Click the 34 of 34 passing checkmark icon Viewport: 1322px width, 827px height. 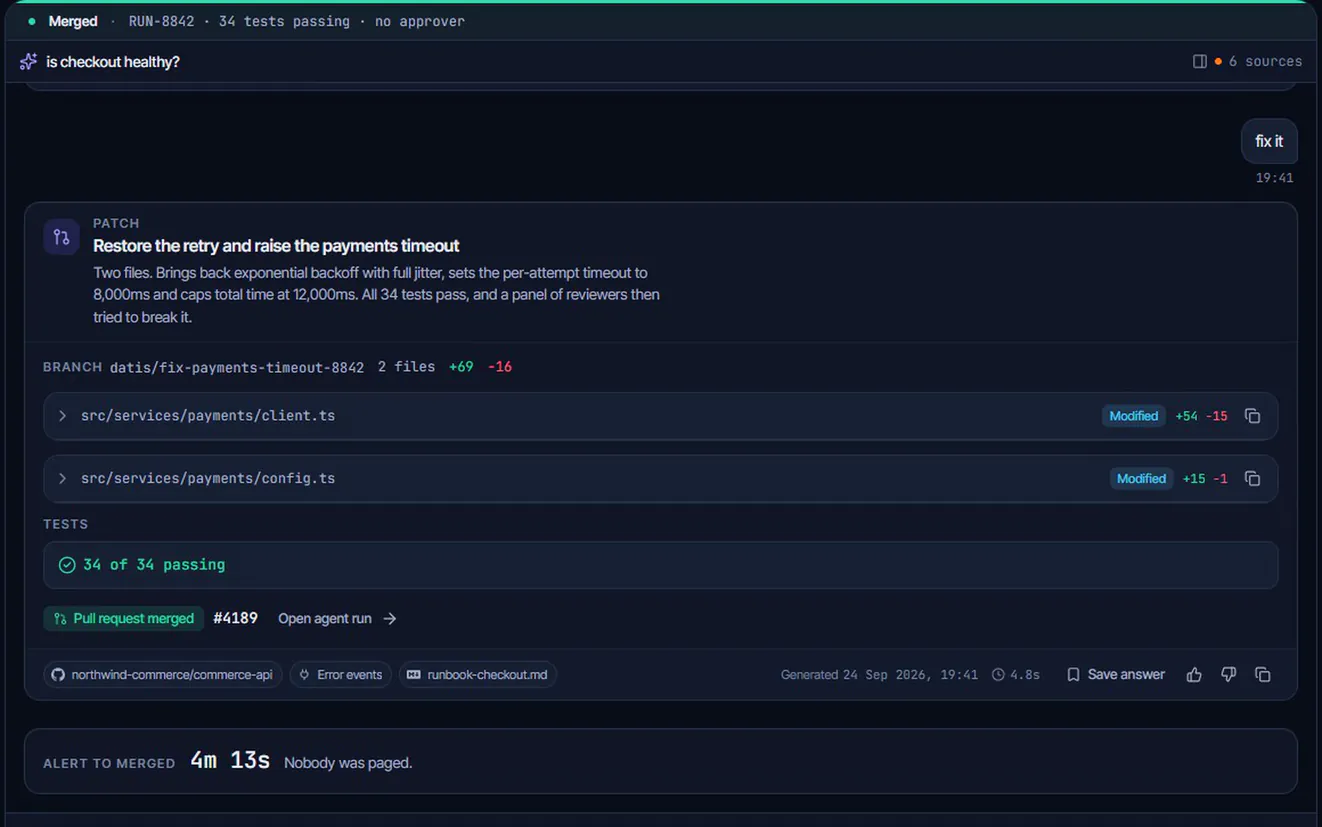coord(67,565)
